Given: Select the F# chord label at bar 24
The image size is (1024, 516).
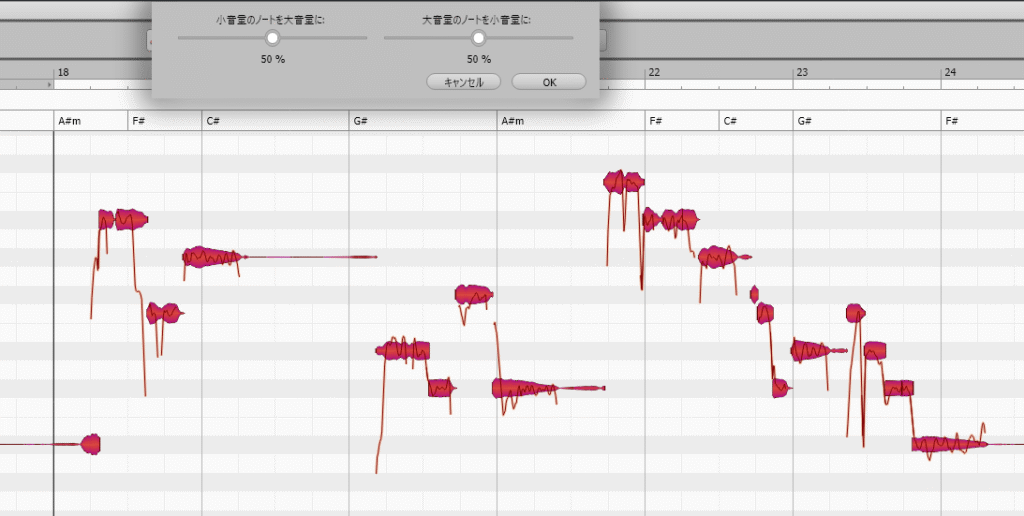Looking at the screenshot, I should 952,121.
